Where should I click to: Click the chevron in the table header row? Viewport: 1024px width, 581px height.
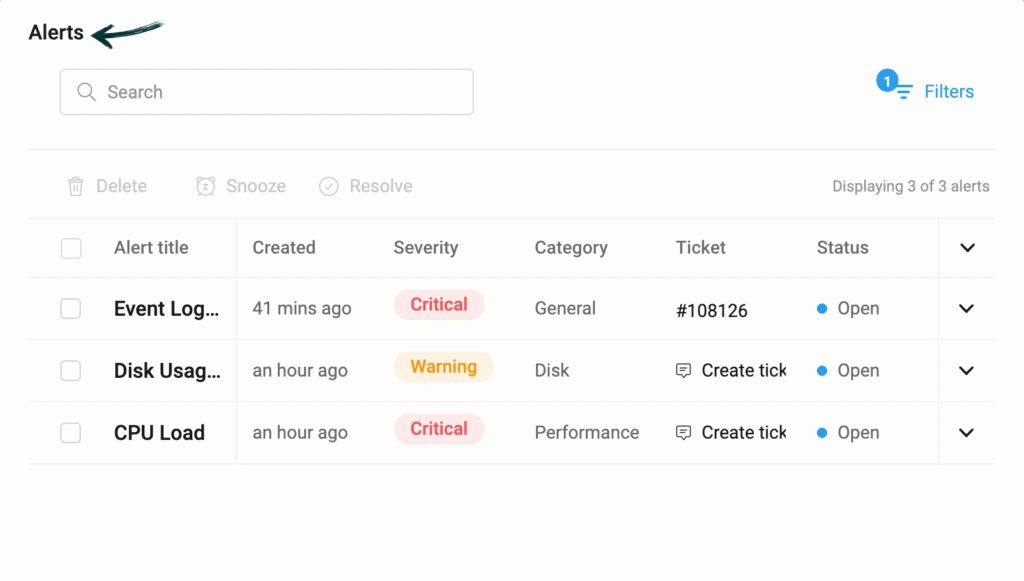point(966,248)
